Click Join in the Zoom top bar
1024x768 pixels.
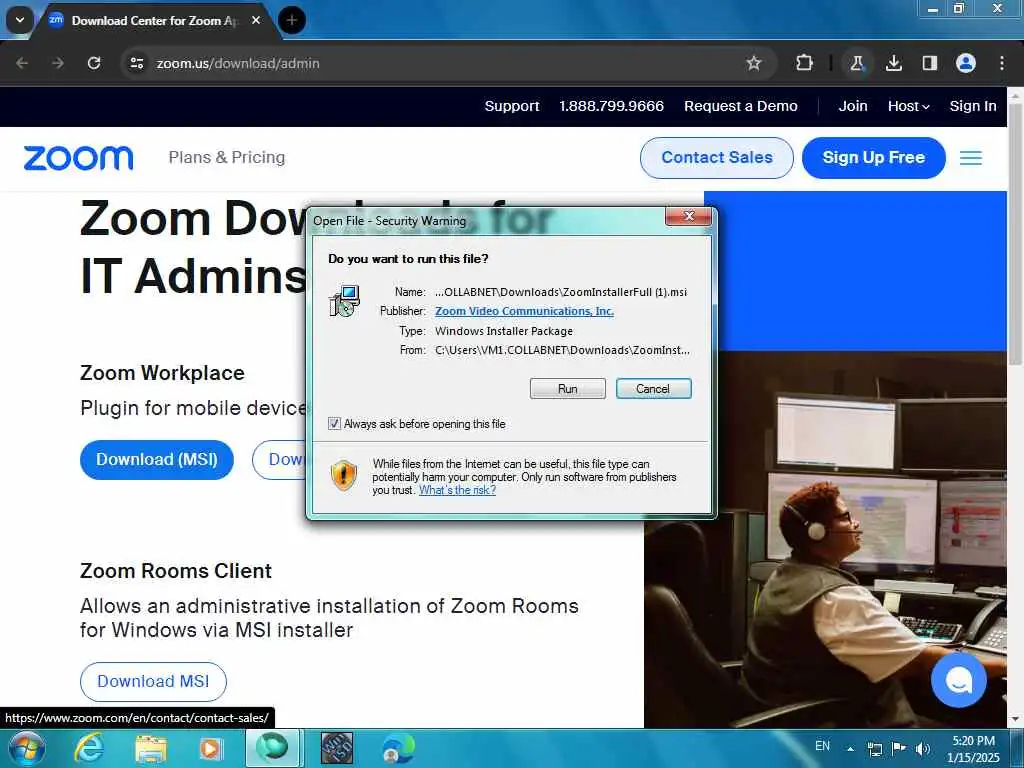(853, 106)
